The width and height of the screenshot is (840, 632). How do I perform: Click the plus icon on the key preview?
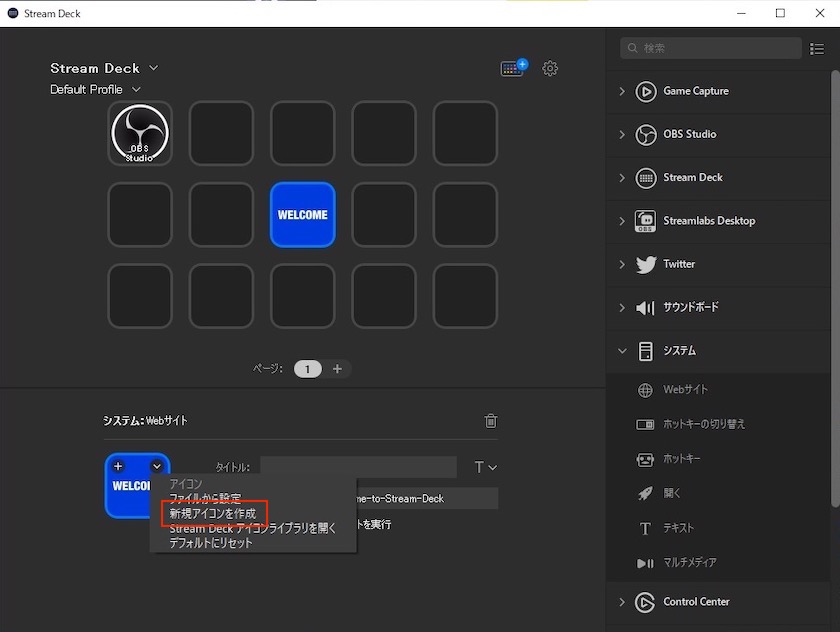[x=118, y=467]
